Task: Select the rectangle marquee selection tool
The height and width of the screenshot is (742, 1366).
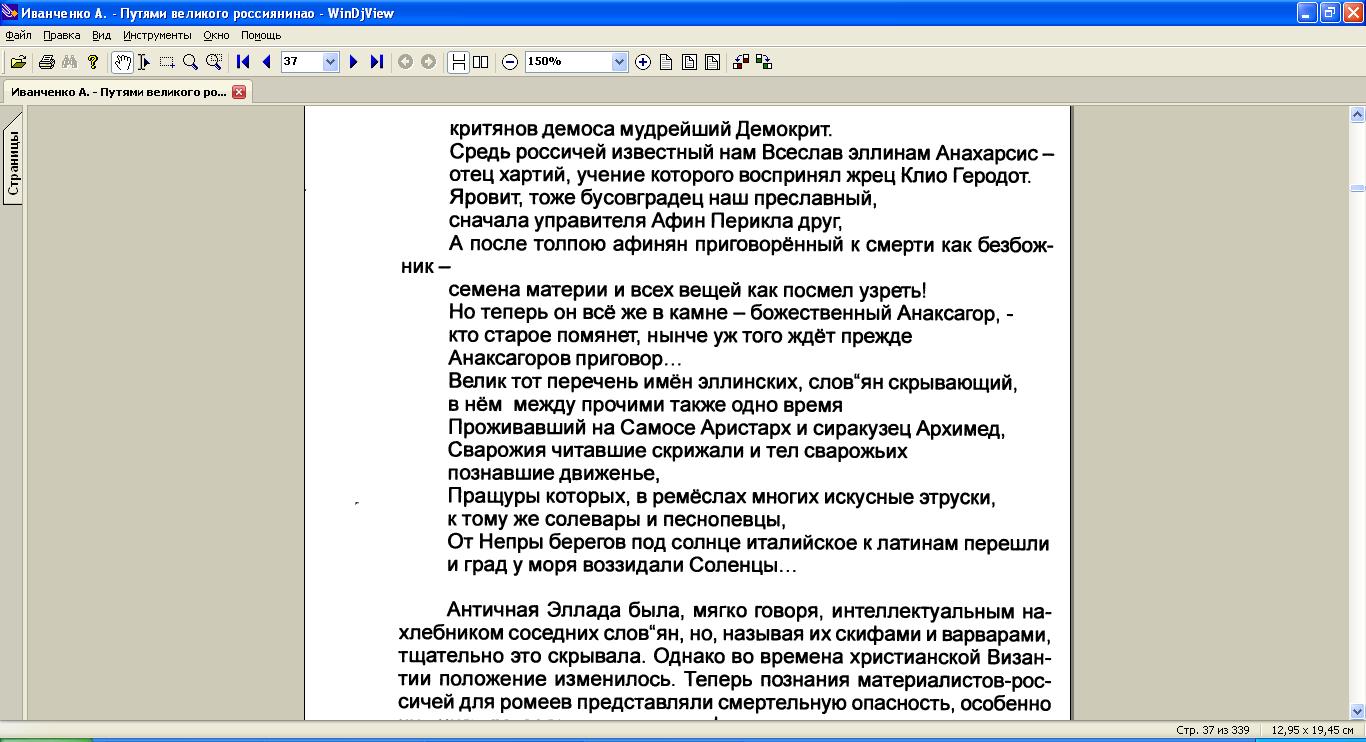Action: tap(167, 62)
